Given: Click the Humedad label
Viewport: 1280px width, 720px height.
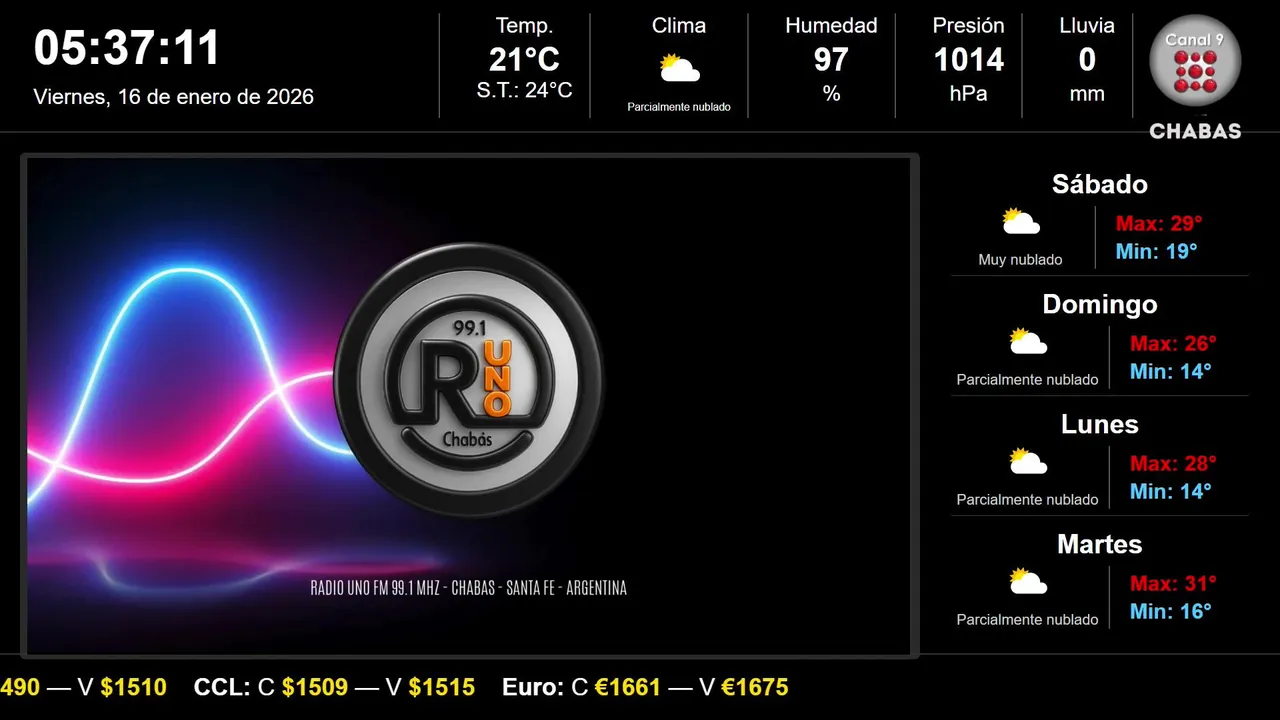Looking at the screenshot, I should point(831,26).
